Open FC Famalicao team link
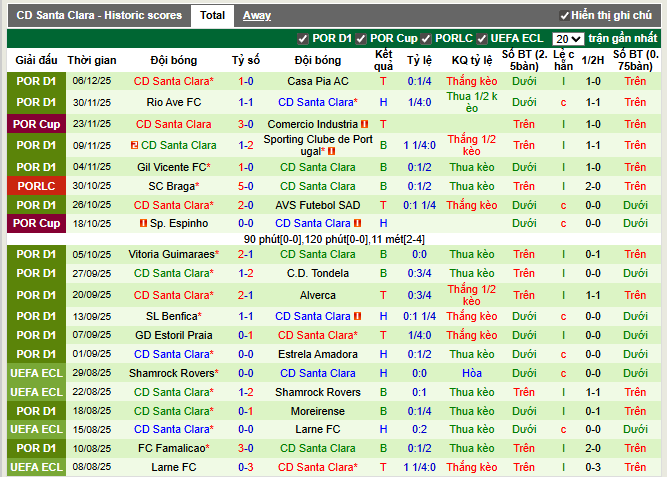This screenshot has height=477, width=667. tap(171, 448)
